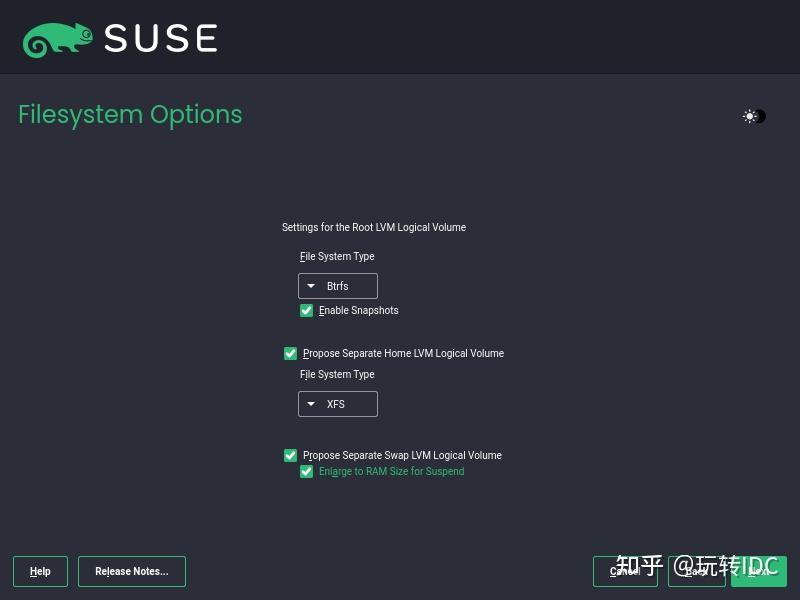Uncheck Propose Separate Swap LVM Logical Volume

click(290, 455)
